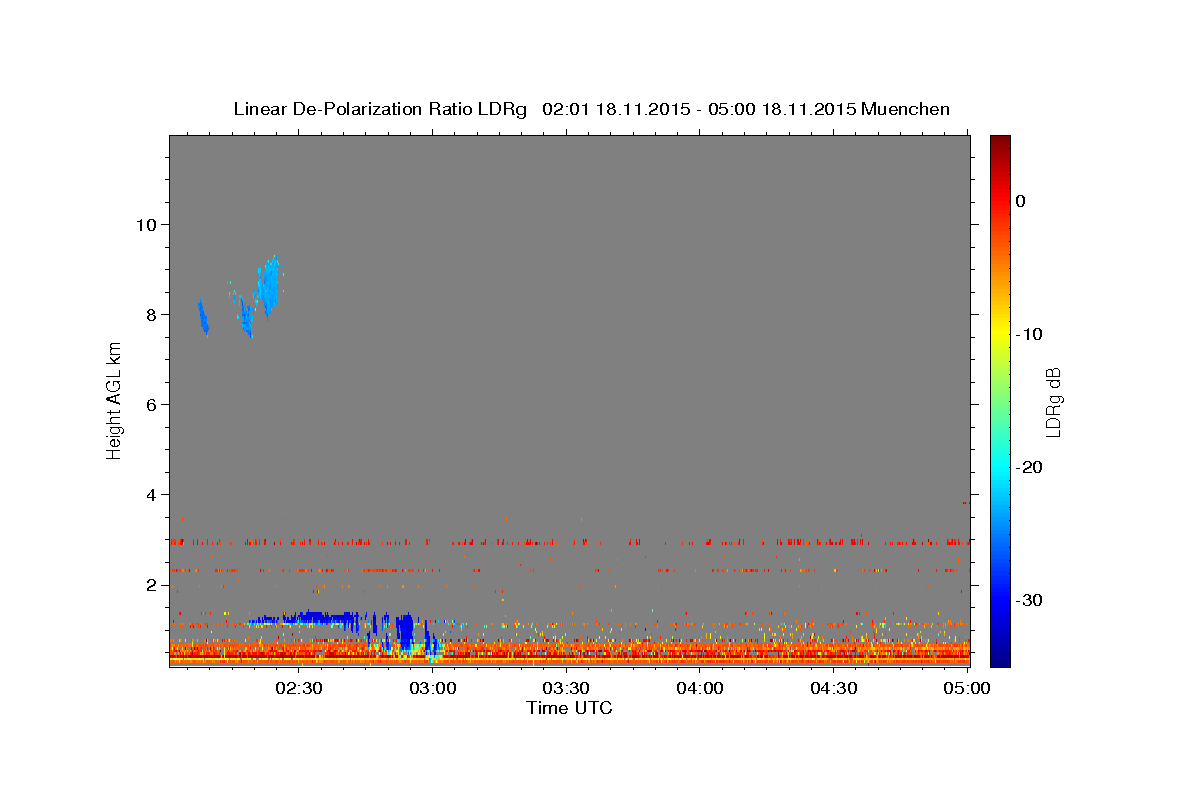
Task: Click the '03:00' time tick label
Action: [432, 688]
